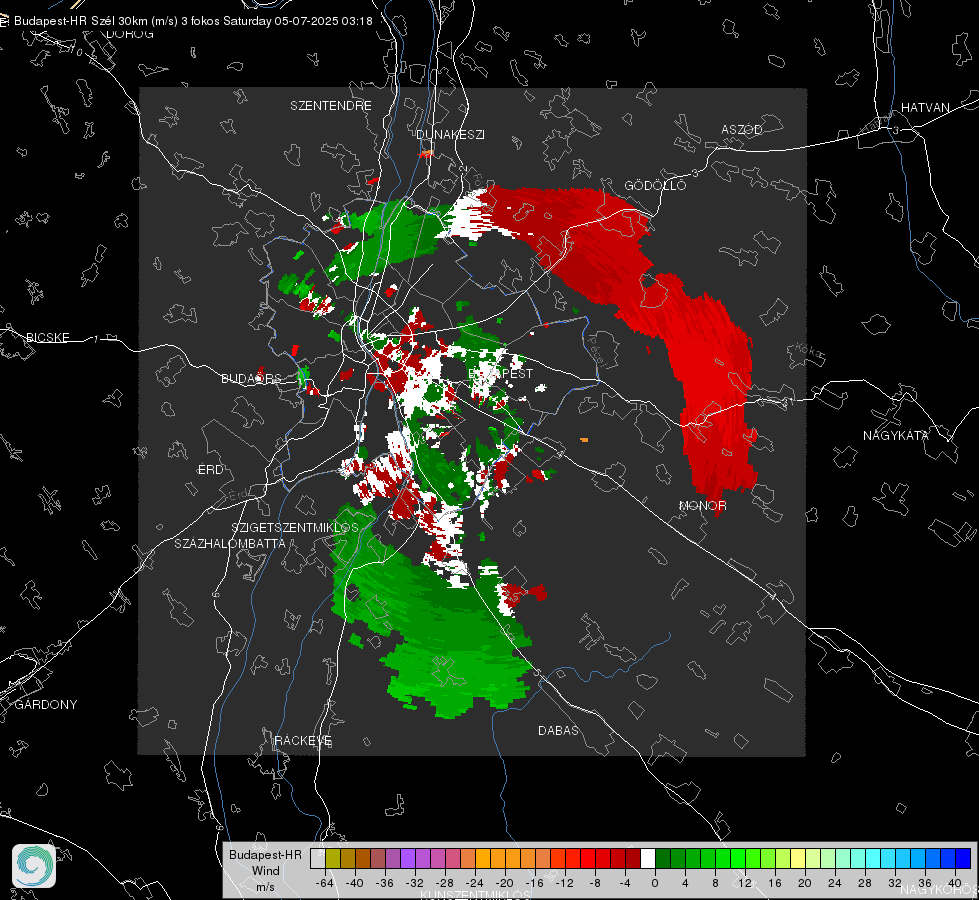Click the SZIGETSZENTMIKLÓS label
This screenshot has width=979, height=900.
click(x=295, y=527)
